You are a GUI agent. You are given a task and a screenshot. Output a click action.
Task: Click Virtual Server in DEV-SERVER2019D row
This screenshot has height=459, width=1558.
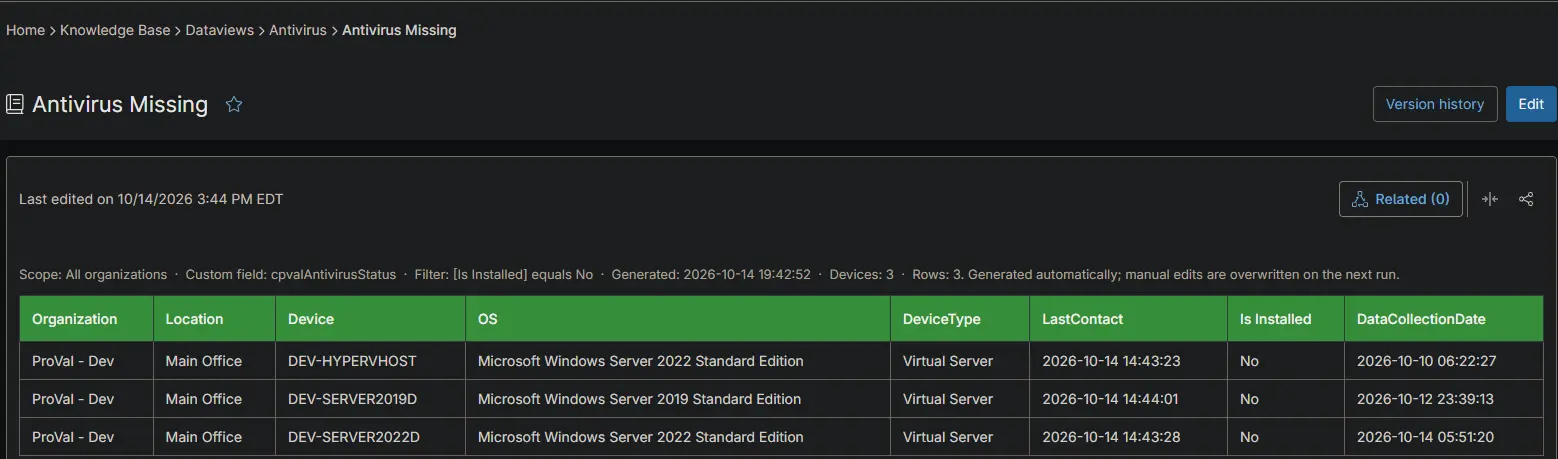pyautogui.click(x=959, y=399)
